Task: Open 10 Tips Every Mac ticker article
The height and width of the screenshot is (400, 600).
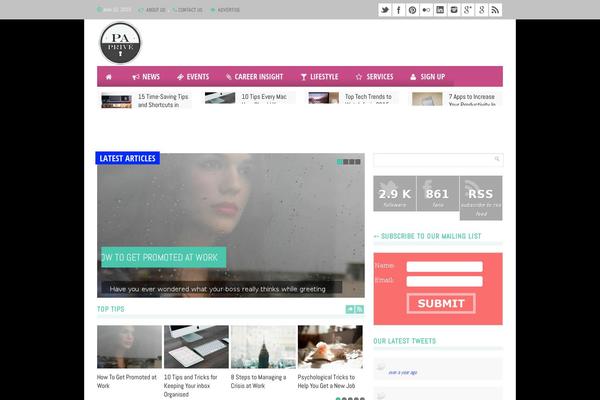Action: [264, 98]
